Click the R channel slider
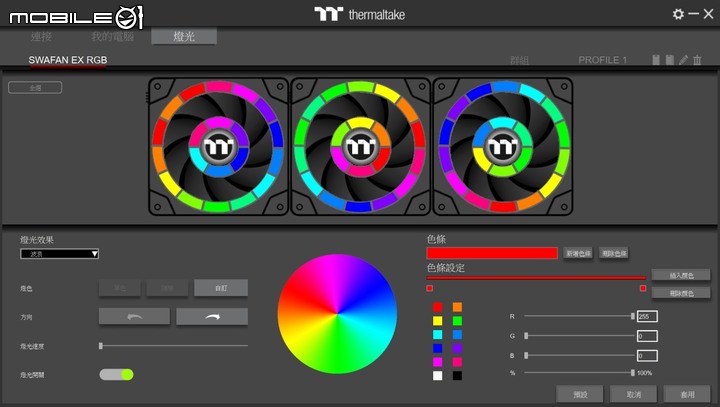 (x=579, y=316)
